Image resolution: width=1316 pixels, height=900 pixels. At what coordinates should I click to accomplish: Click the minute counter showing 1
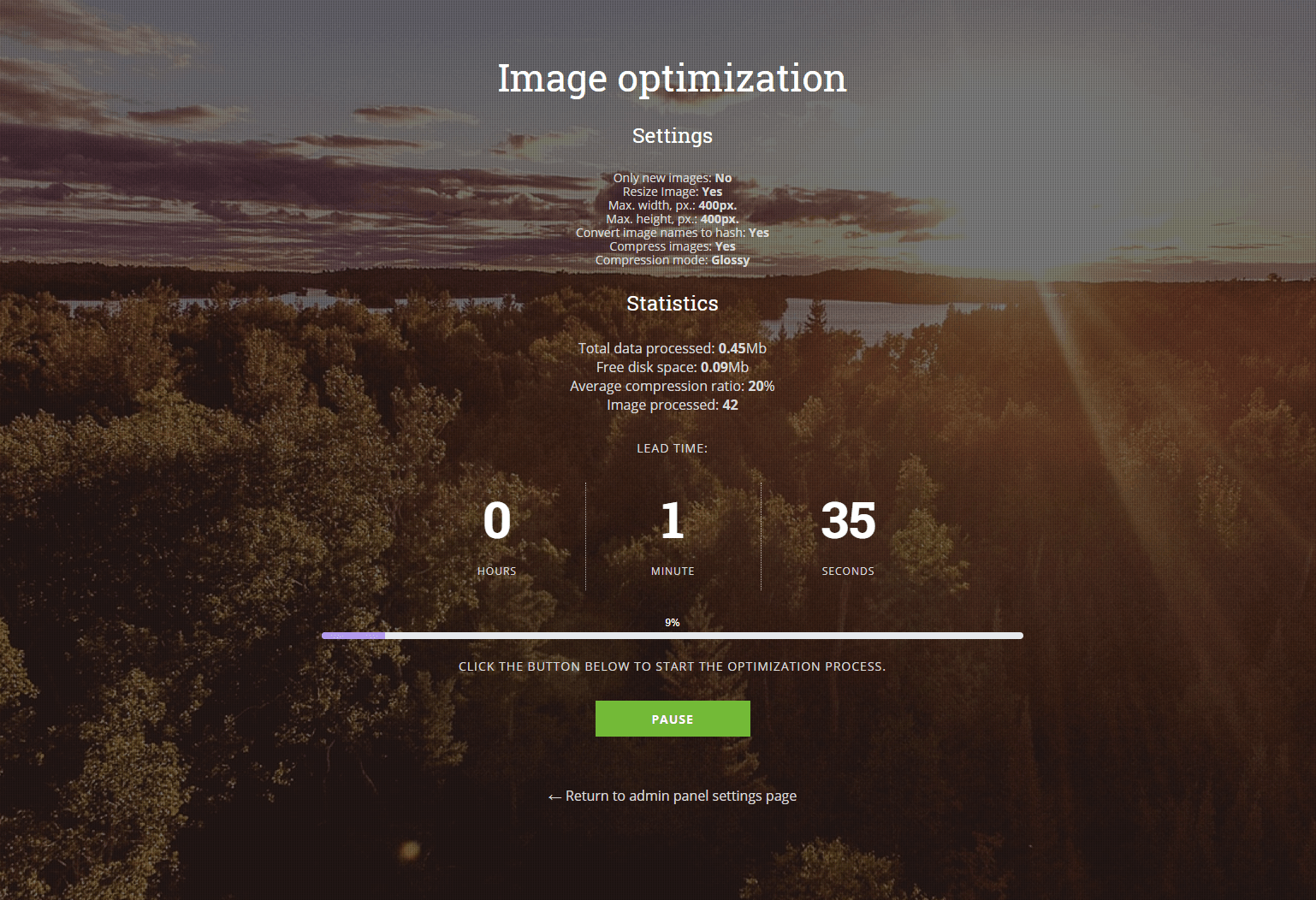tap(673, 520)
